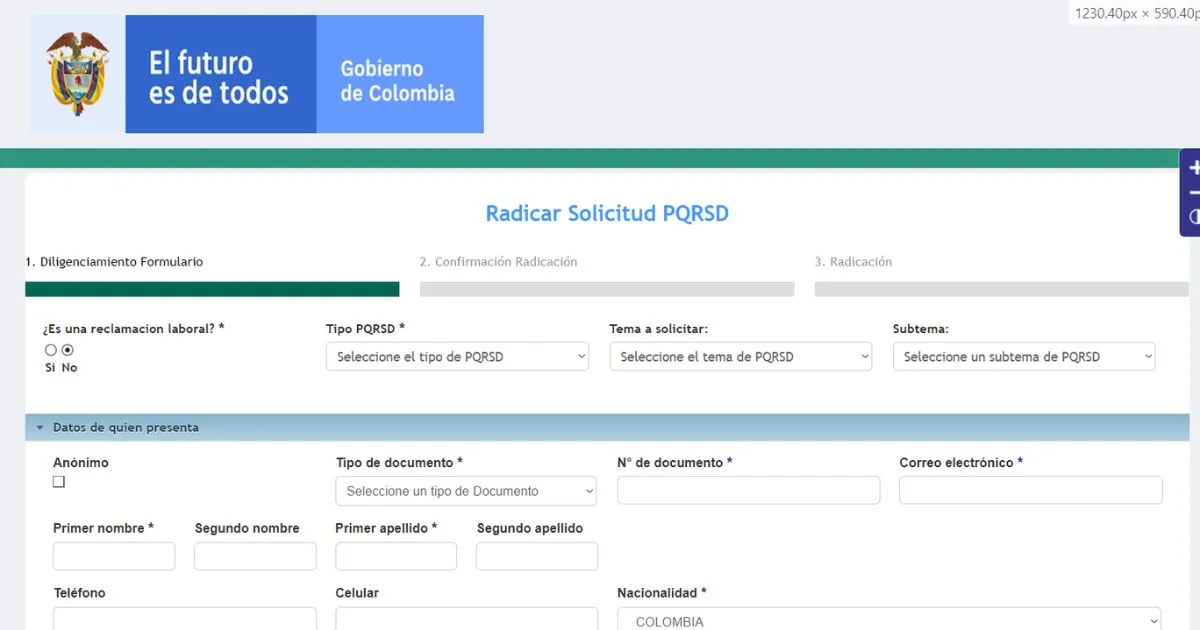Image resolution: width=1200 pixels, height=630 pixels.
Task: Select 'Si' for reclamacion laboral
Action: 50,350
